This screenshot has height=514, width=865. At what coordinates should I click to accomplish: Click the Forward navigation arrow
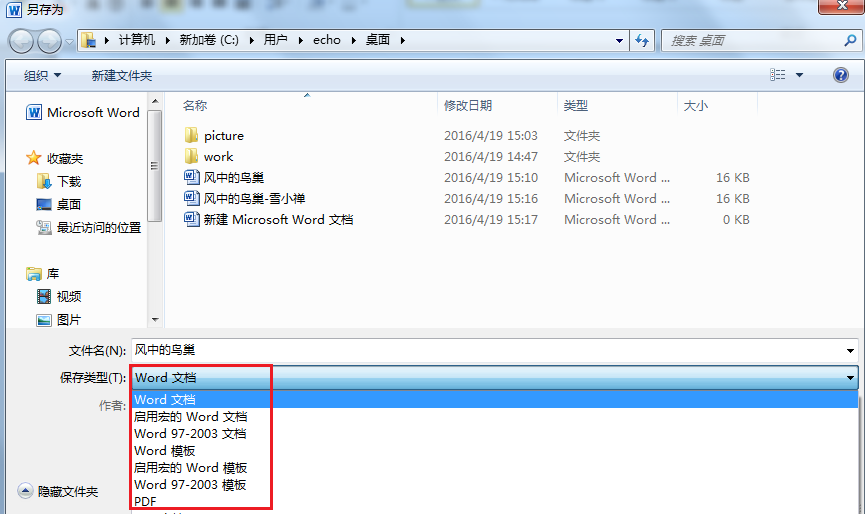49,41
